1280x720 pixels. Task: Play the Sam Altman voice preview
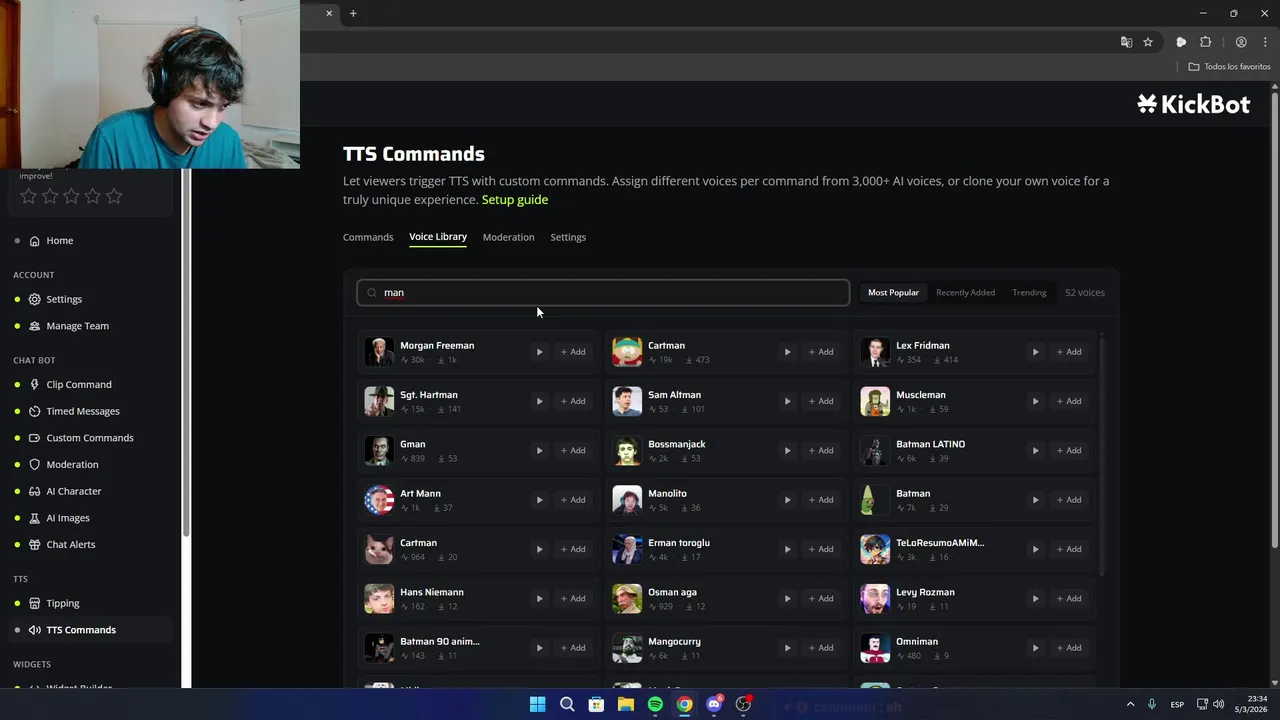pos(787,401)
